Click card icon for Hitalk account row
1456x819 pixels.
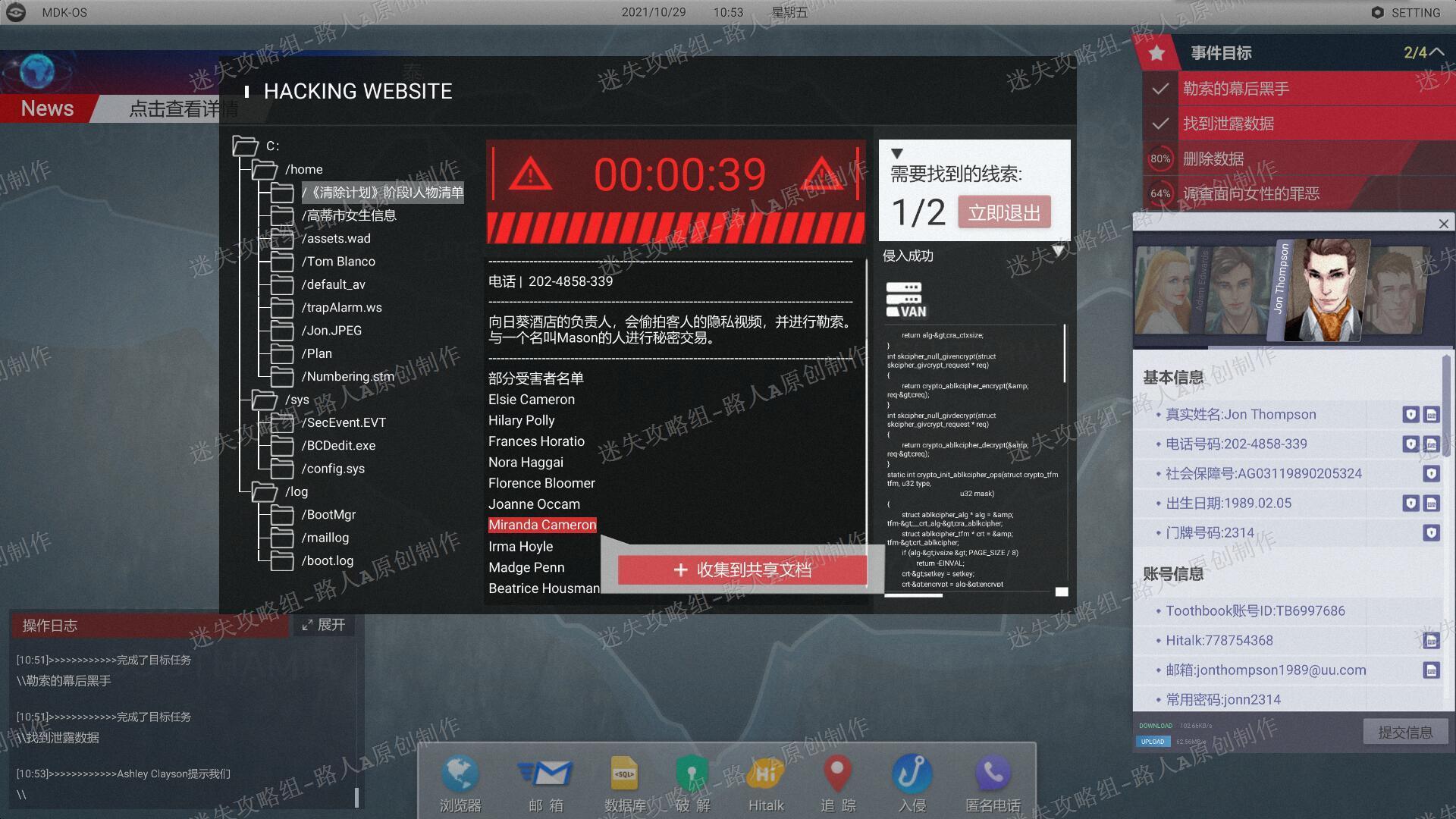[x=1431, y=641]
